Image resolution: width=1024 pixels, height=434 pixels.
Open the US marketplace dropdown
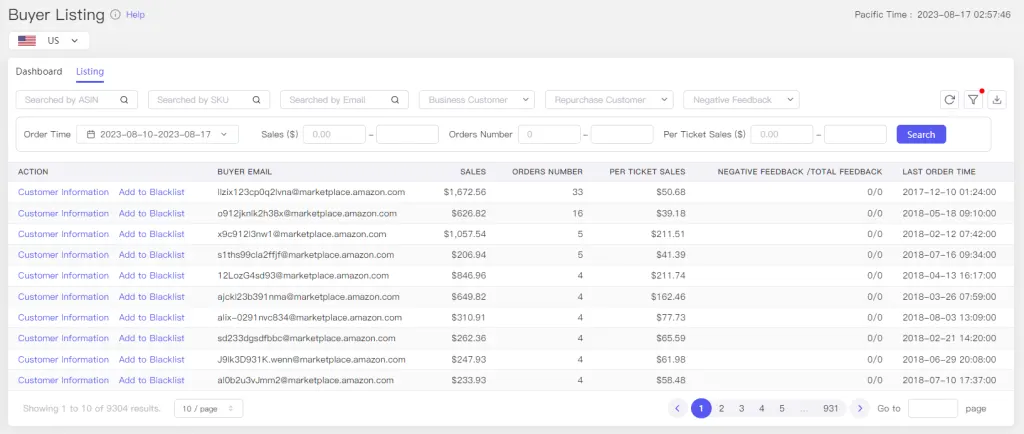coord(49,40)
